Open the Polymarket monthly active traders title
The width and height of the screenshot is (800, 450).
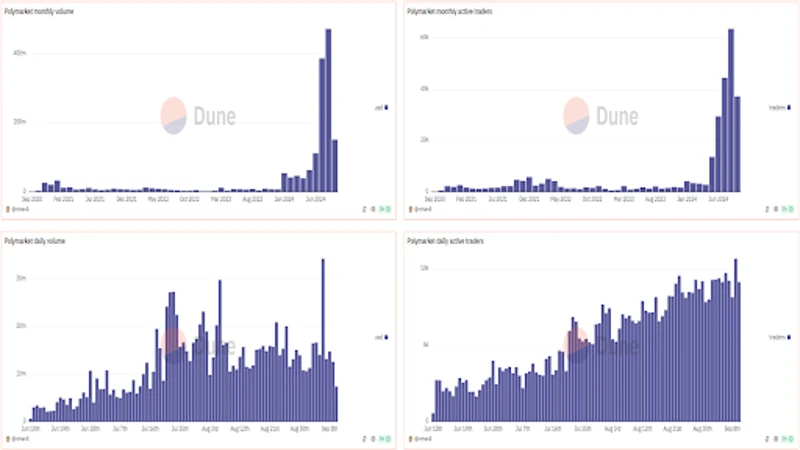click(x=449, y=11)
